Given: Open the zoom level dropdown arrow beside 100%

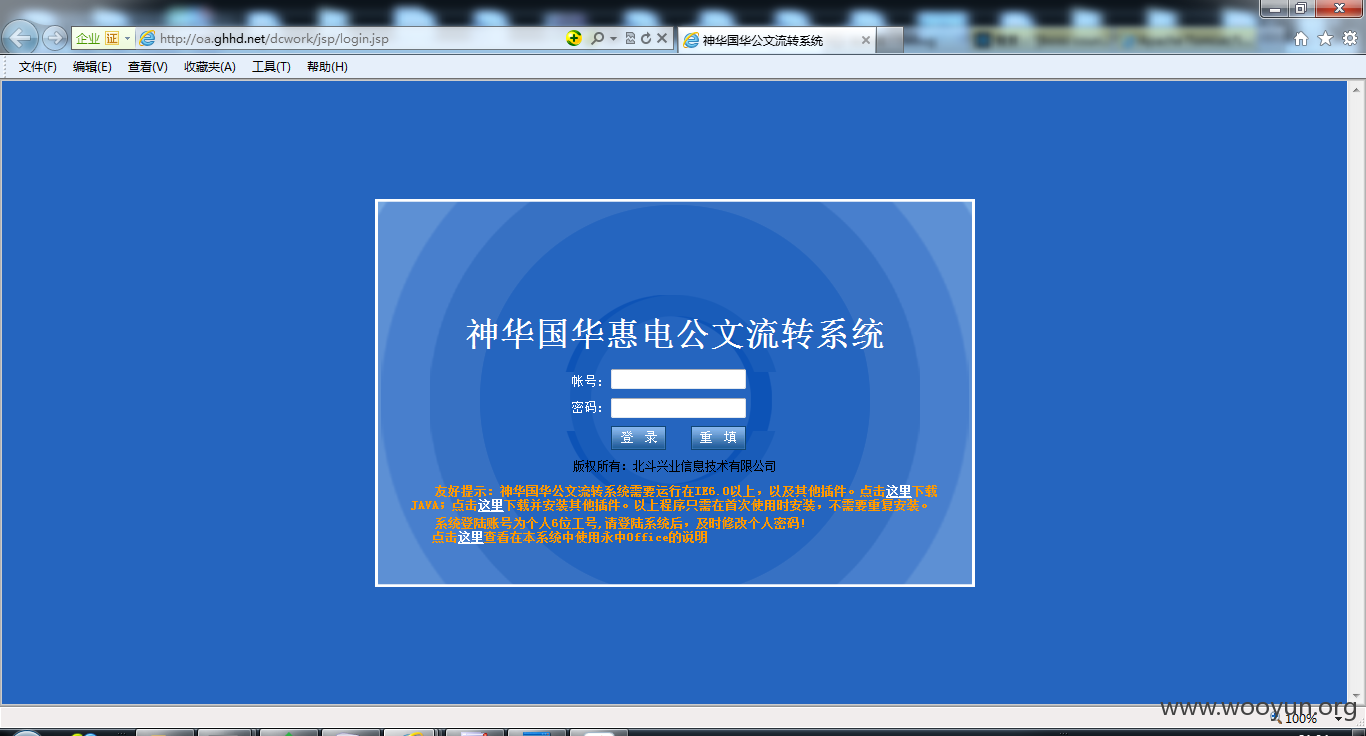Looking at the screenshot, I should [1339, 719].
